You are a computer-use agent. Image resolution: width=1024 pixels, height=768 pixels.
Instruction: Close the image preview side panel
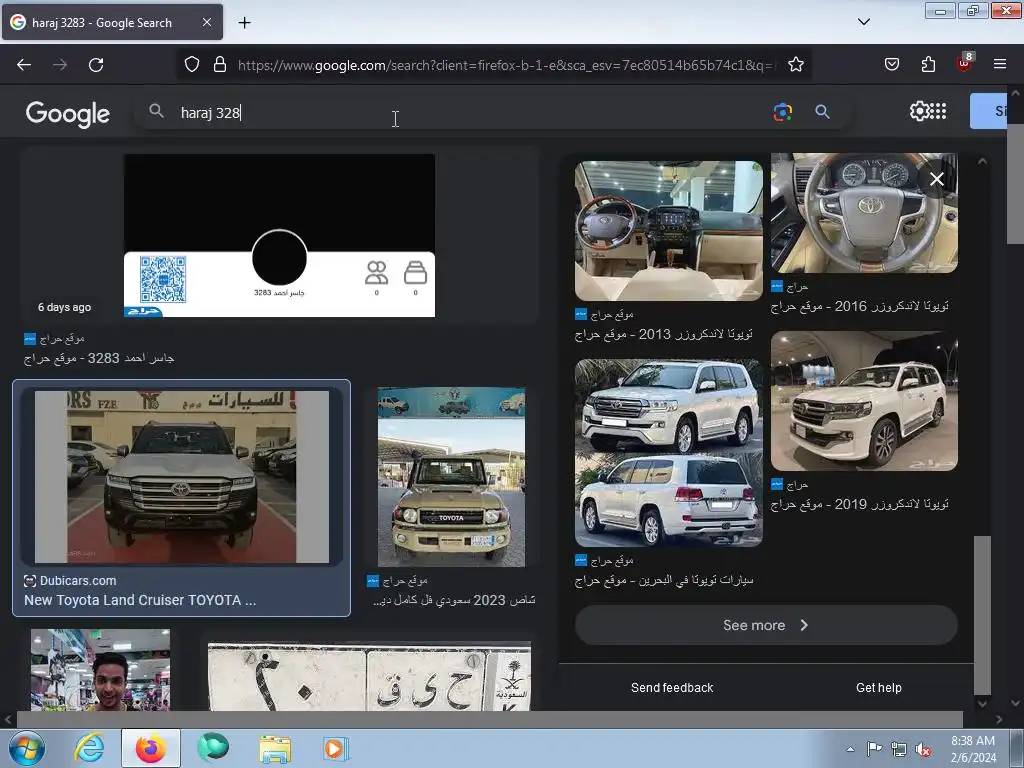(x=936, y=179)
